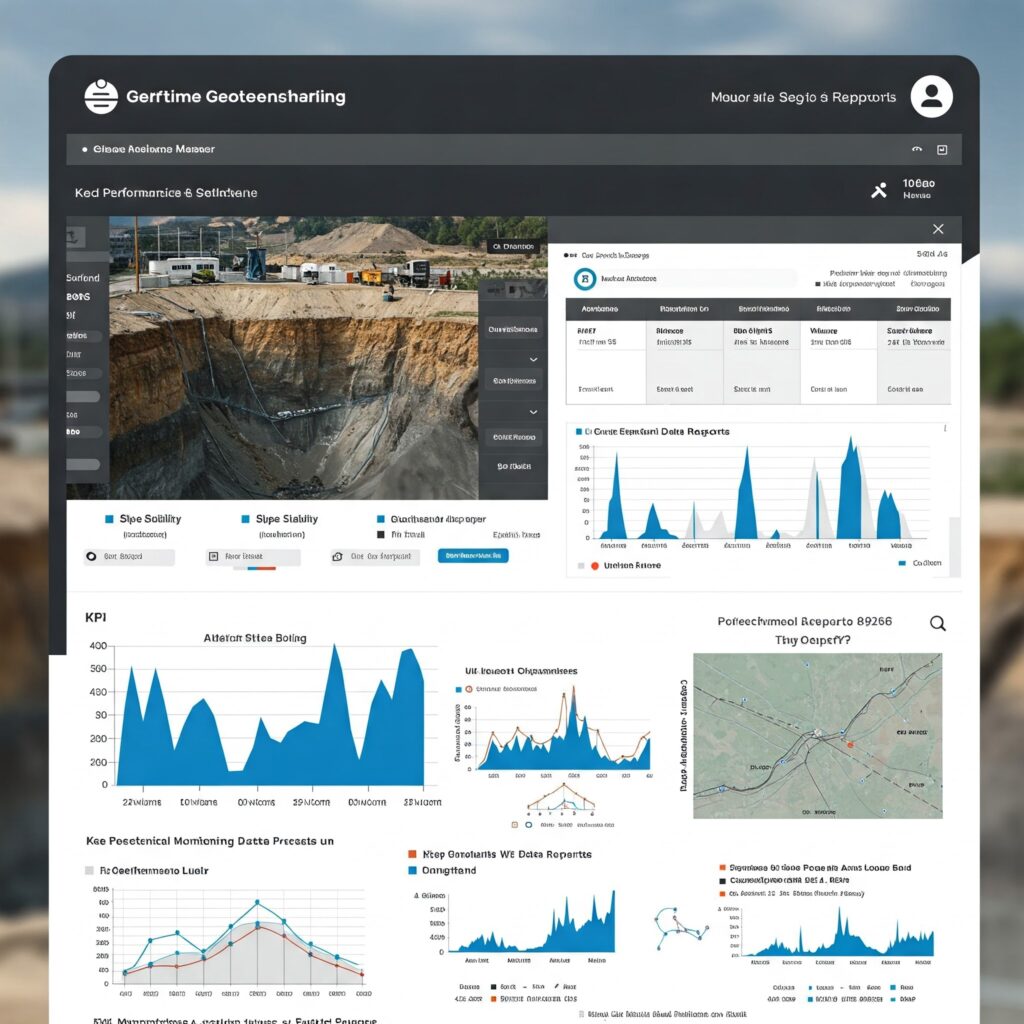Click the blue circular icon above the table
1024x1024 pixels.
585,279
